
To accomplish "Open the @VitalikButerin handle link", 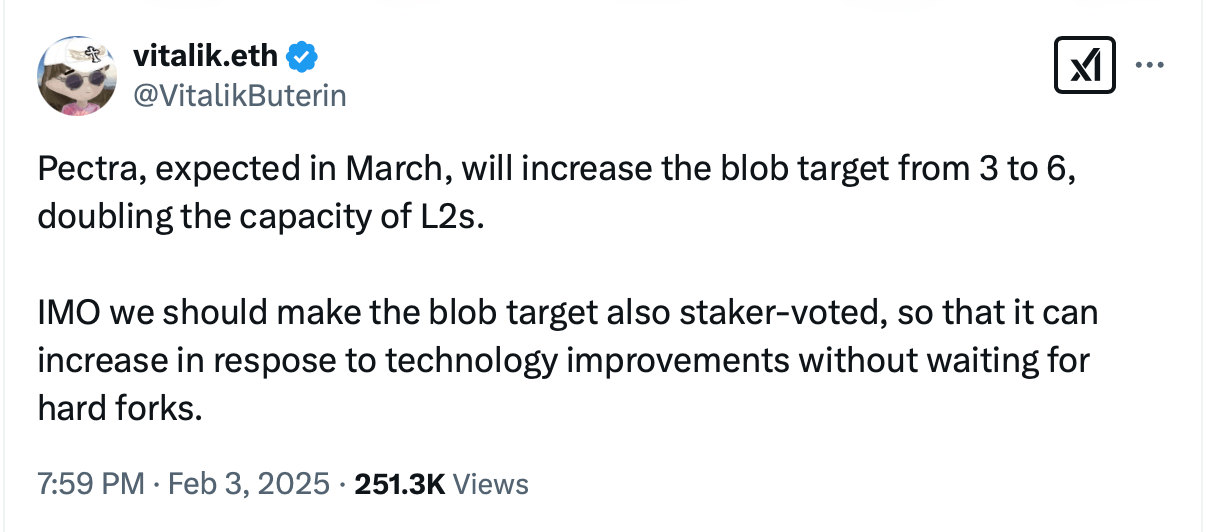I will [x=239, y=95].
